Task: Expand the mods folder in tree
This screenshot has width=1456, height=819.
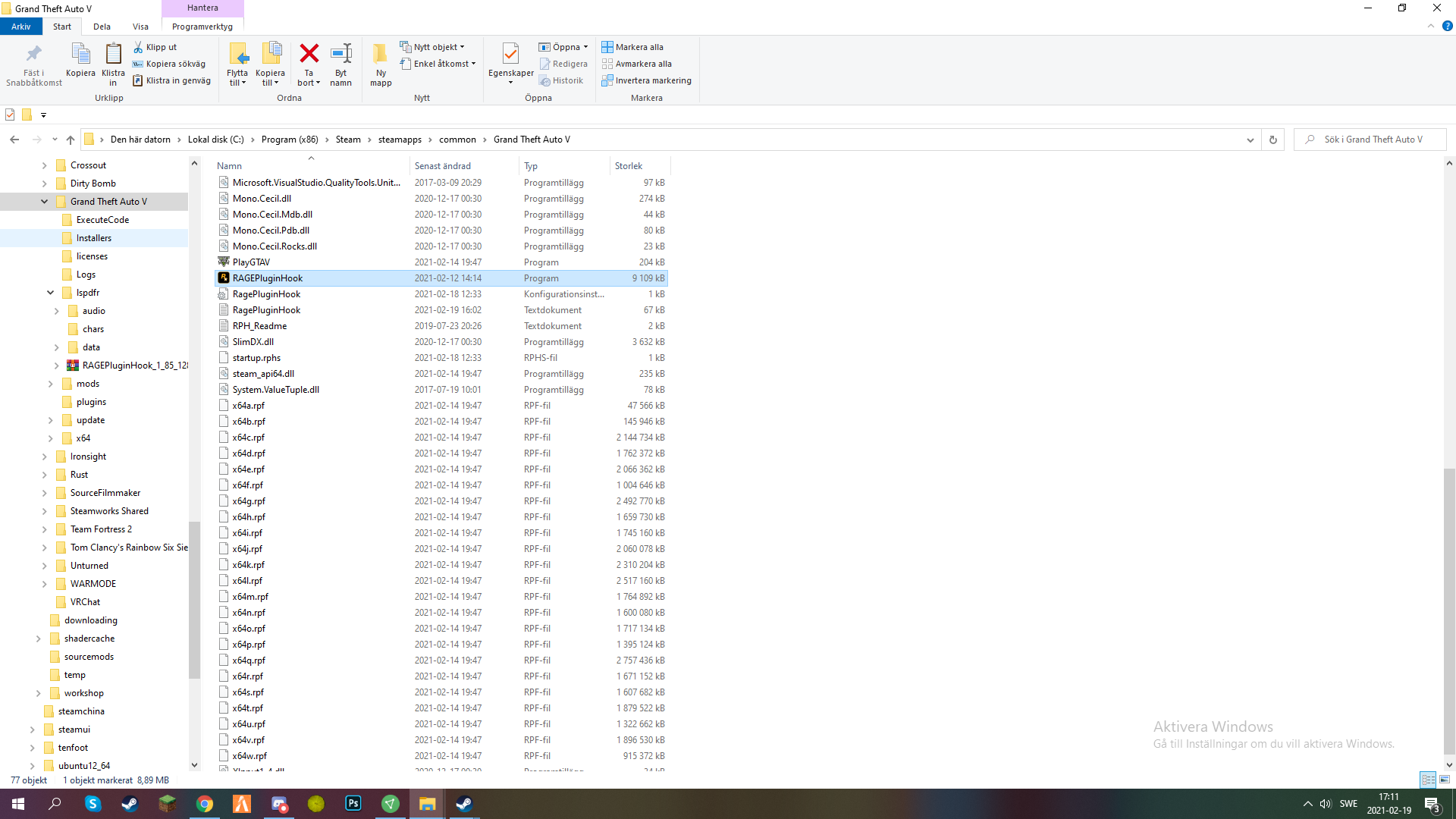Action: 50,384
